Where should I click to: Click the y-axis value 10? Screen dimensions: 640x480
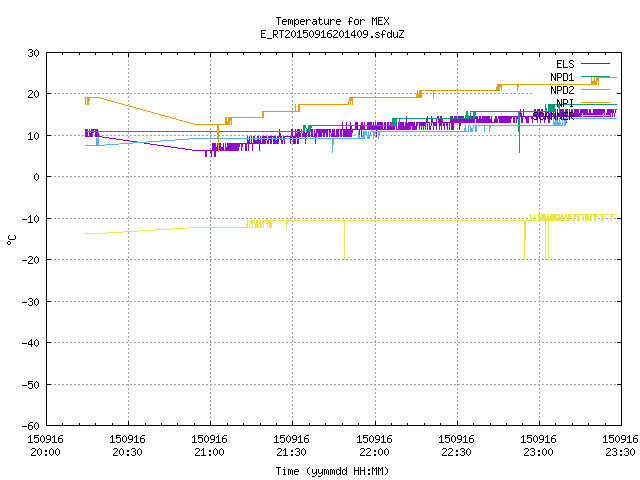33,136
